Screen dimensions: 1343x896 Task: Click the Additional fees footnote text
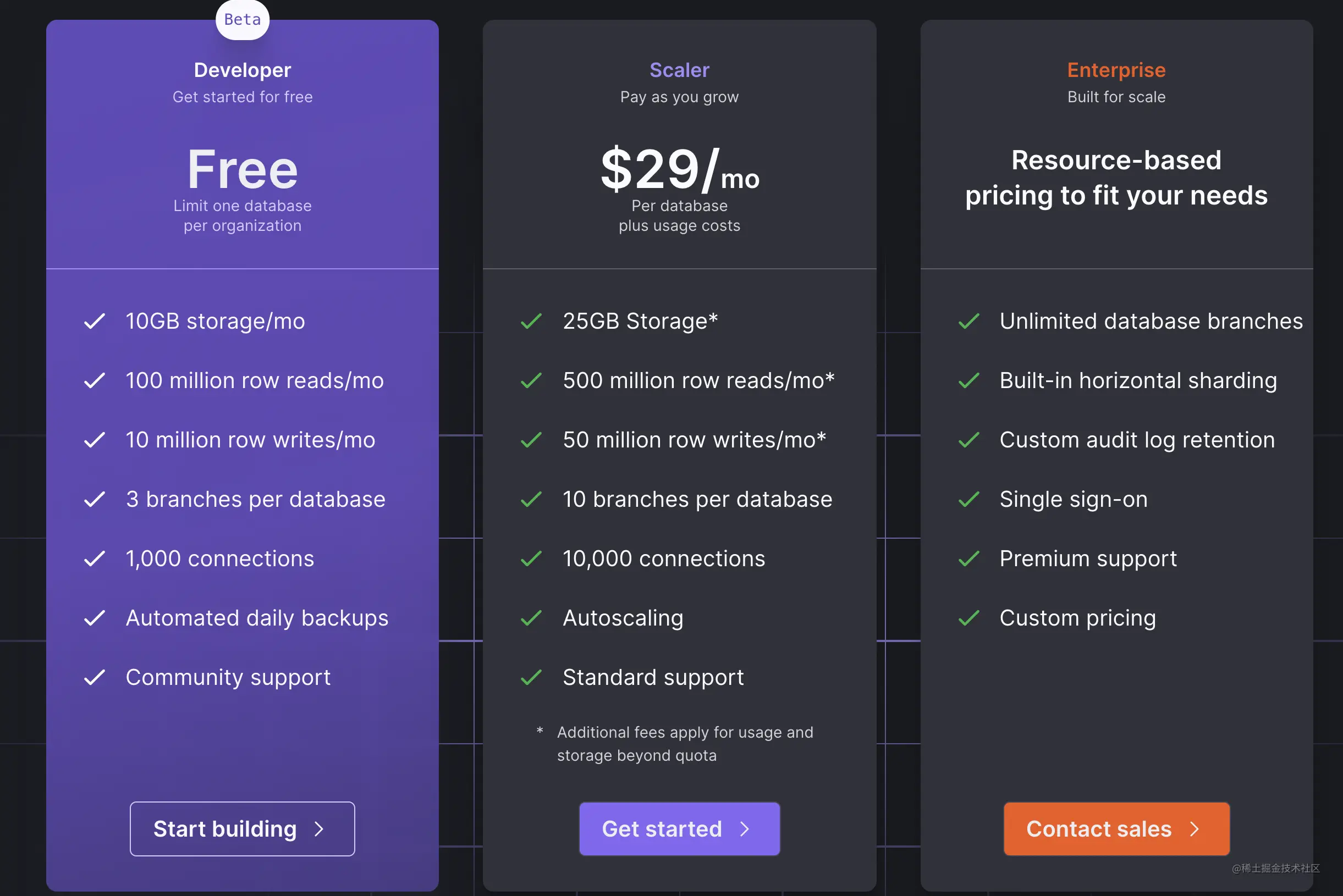coord(685,743)
